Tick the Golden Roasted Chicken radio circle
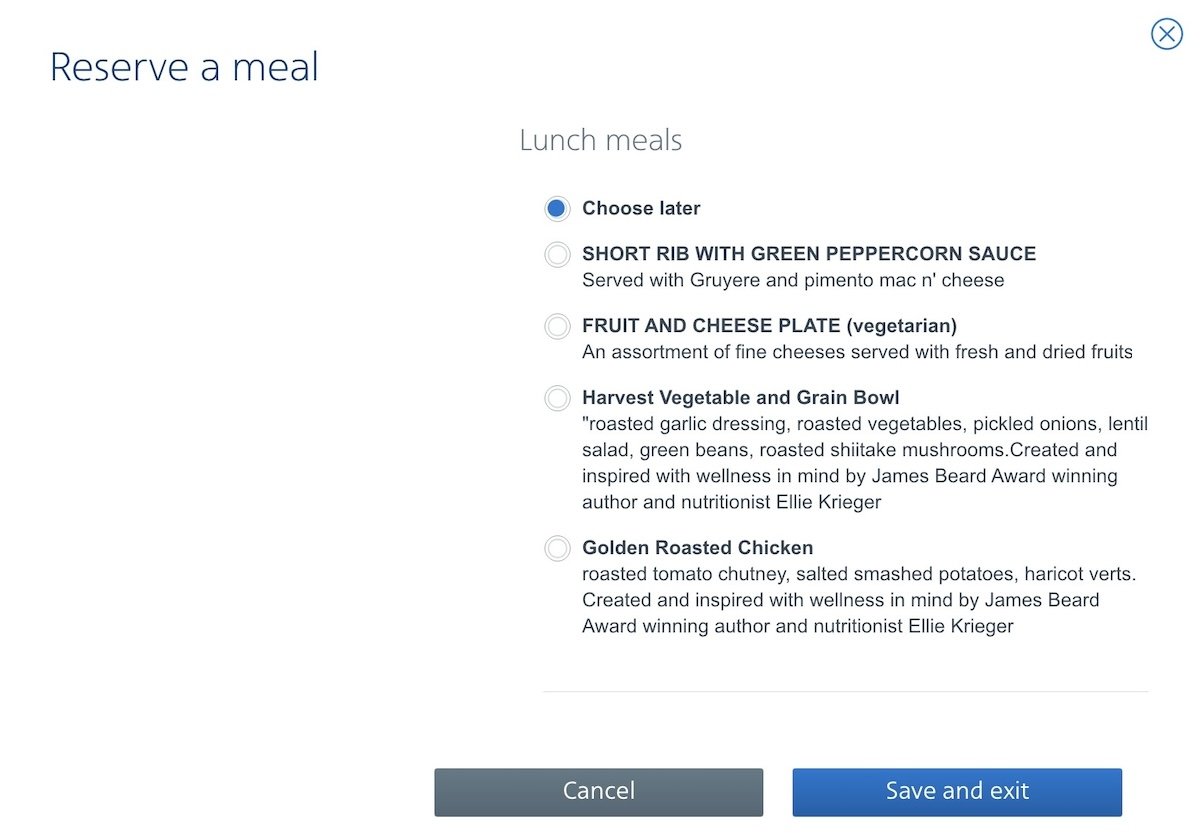This screenshot has width=1200, height=835. click(x=557, y=549)
